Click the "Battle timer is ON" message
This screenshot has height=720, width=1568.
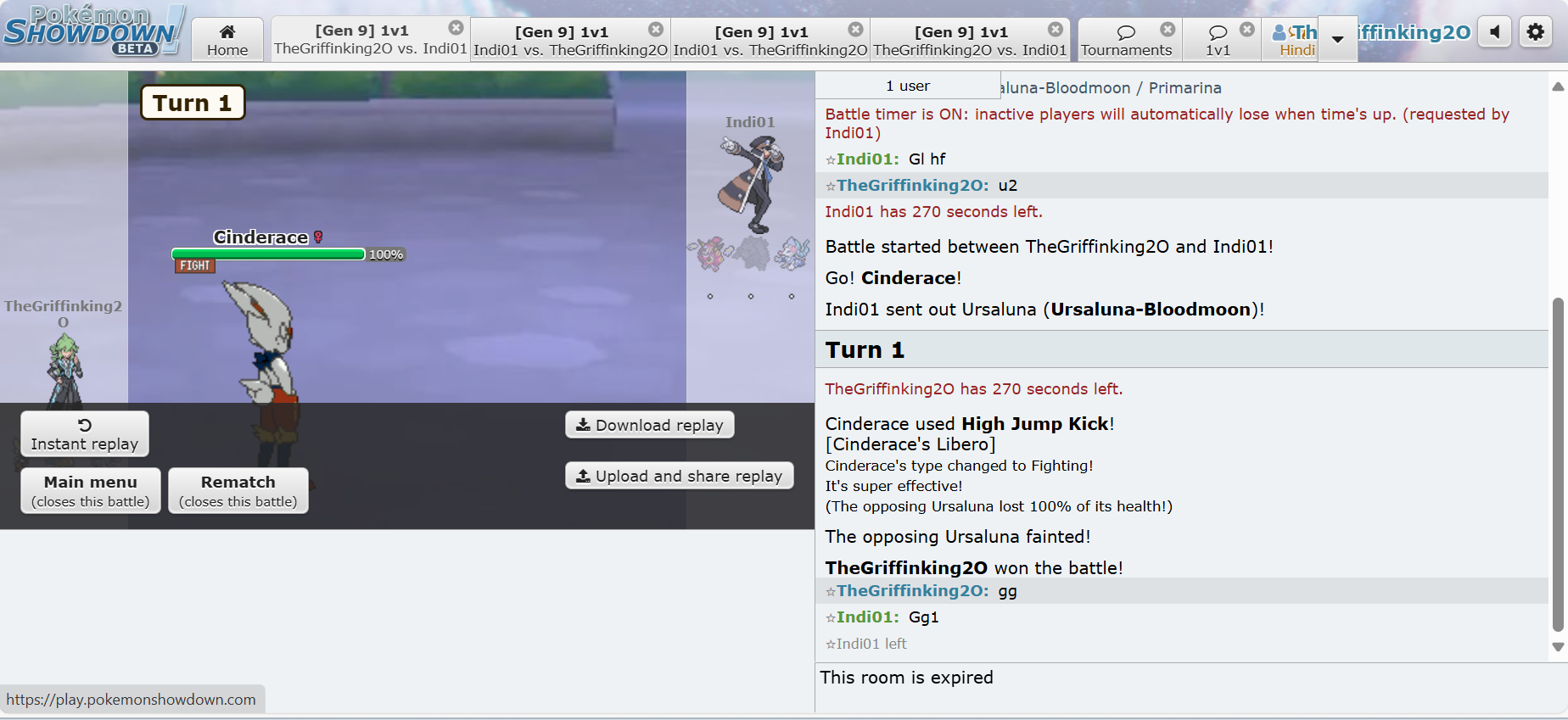pos(1168,123)
